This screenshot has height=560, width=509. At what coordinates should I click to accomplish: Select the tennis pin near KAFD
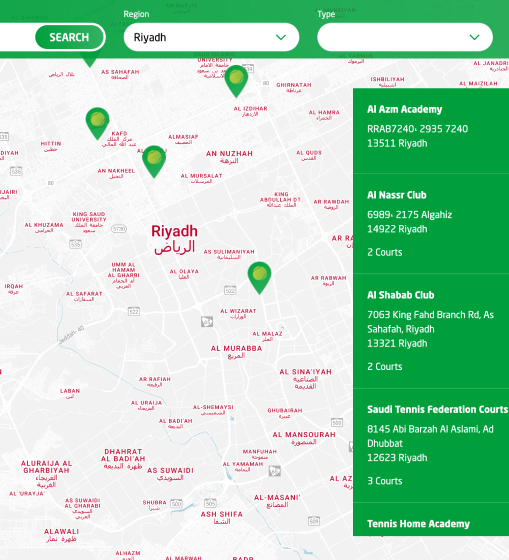click(x=98, y=123)
